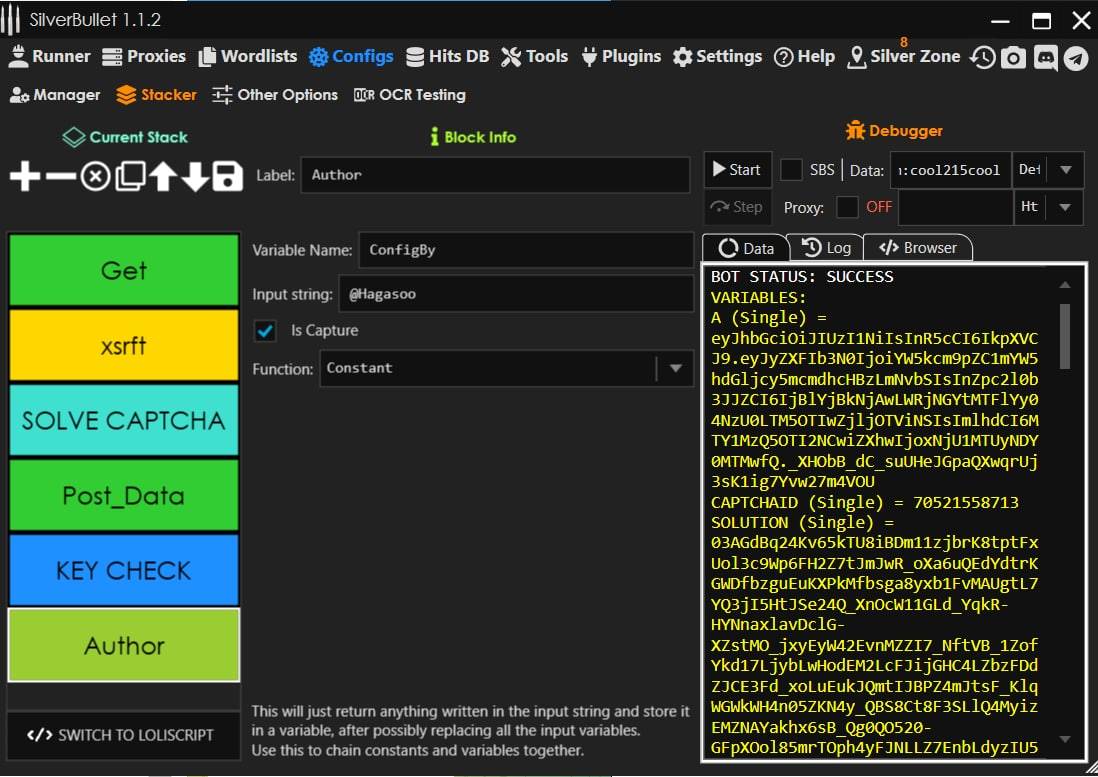Viewport: 1098px width, 777px height.
Task: Switch to the Log tab
Action: click(826, 248)
